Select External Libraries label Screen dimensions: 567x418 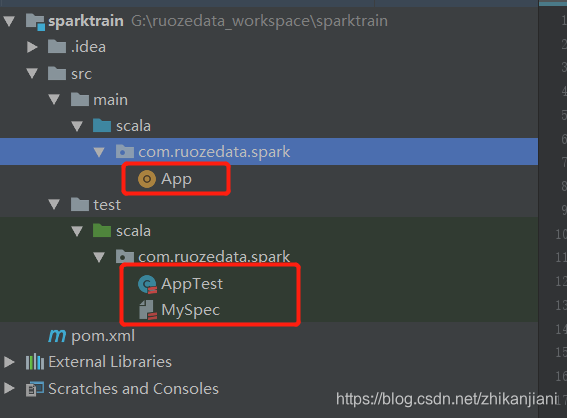point(110,362)
